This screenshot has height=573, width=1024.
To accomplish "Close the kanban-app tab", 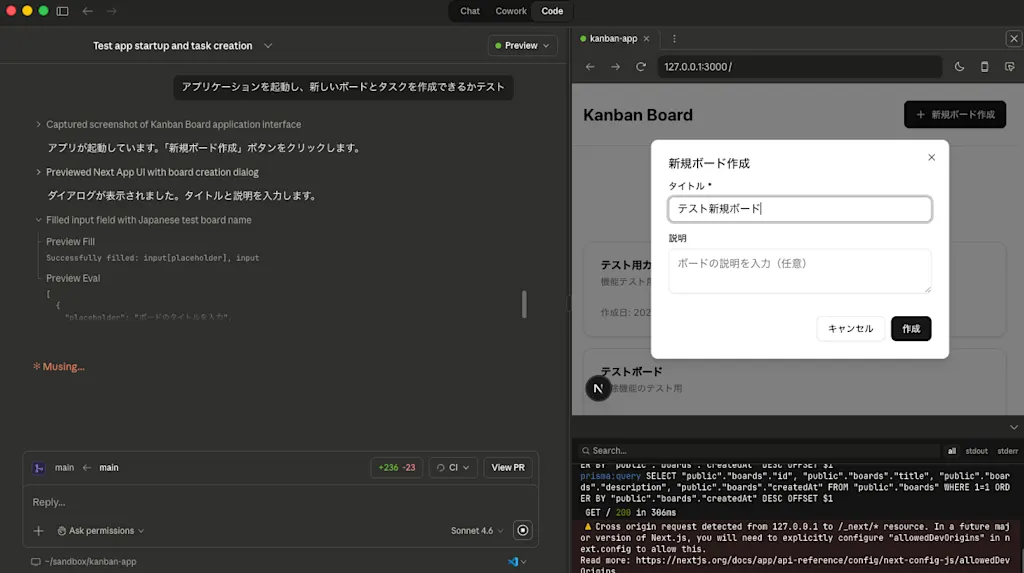I will click(647, 39).
